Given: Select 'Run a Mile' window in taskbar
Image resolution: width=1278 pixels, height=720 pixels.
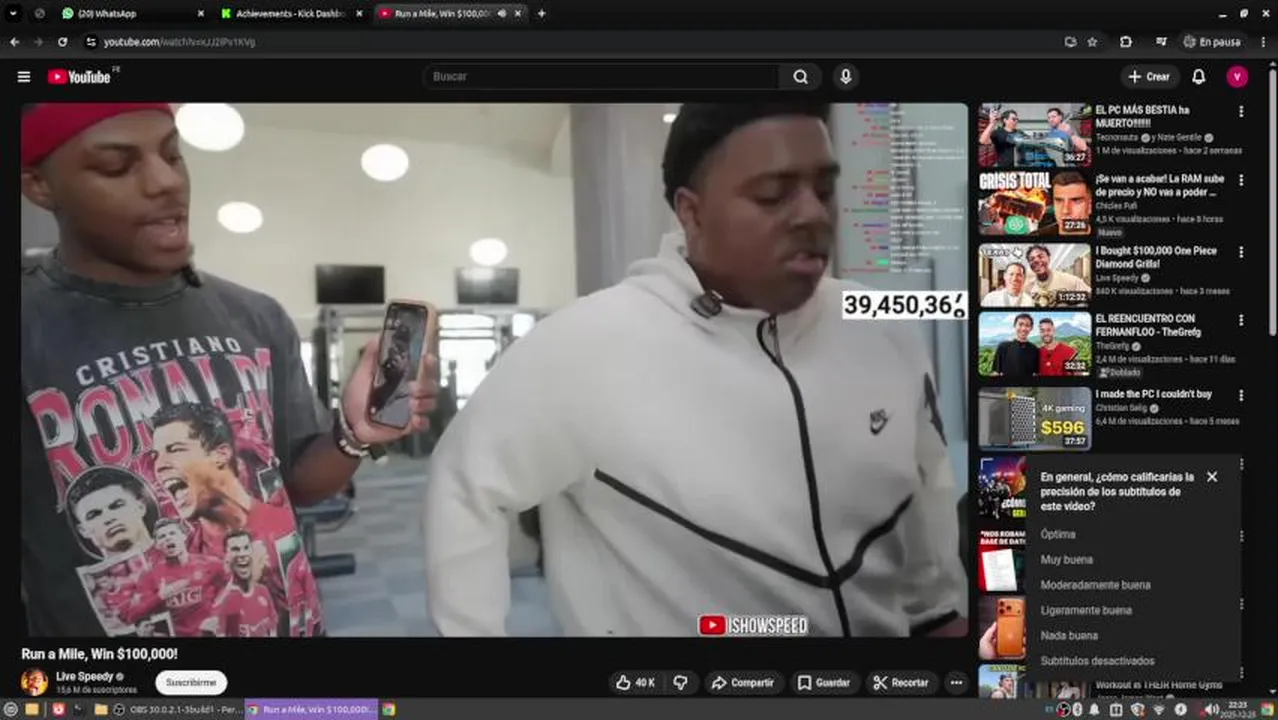Looking at the screenshot, I should coord(311,709).
